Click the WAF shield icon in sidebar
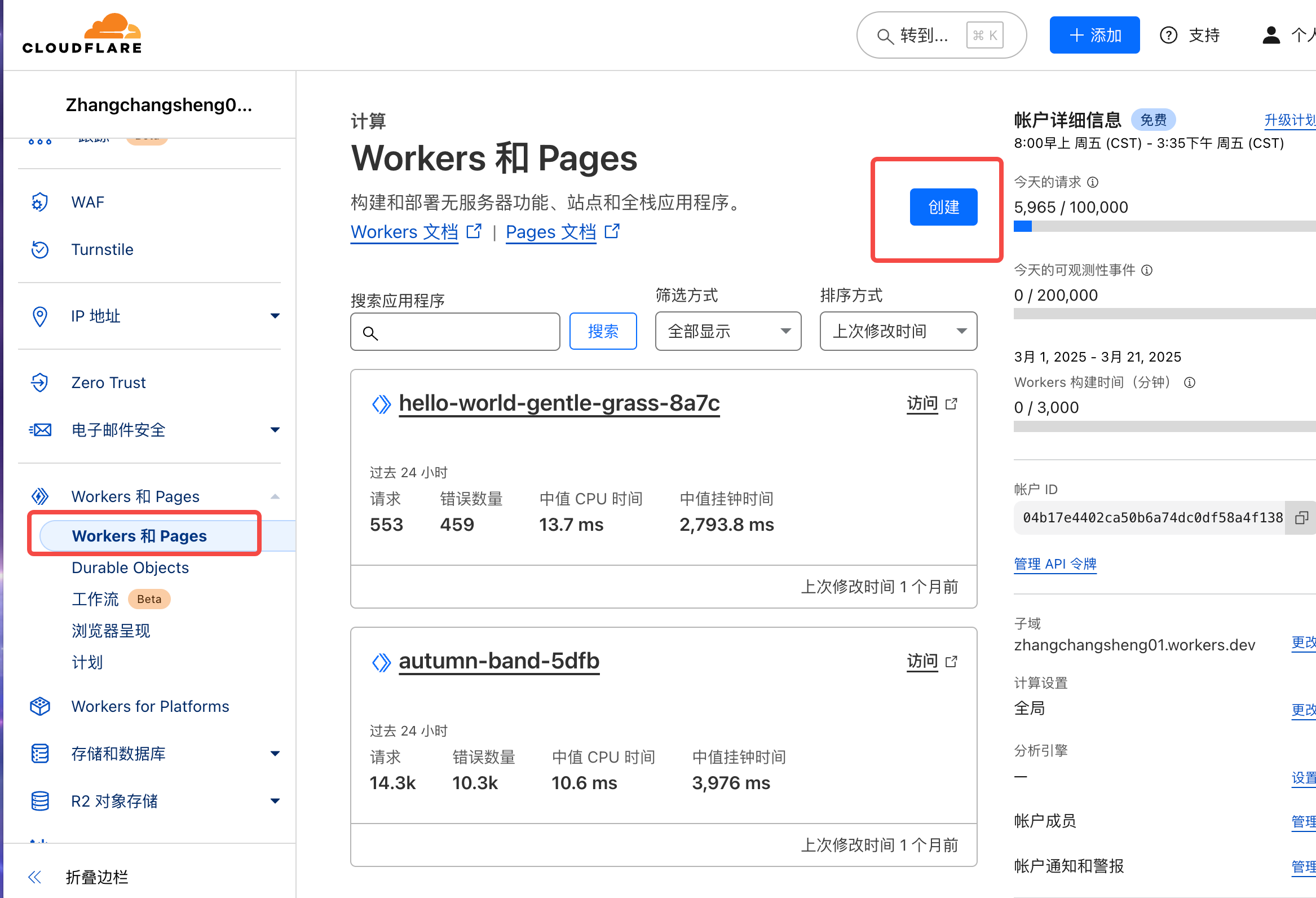 coord(39,203)
